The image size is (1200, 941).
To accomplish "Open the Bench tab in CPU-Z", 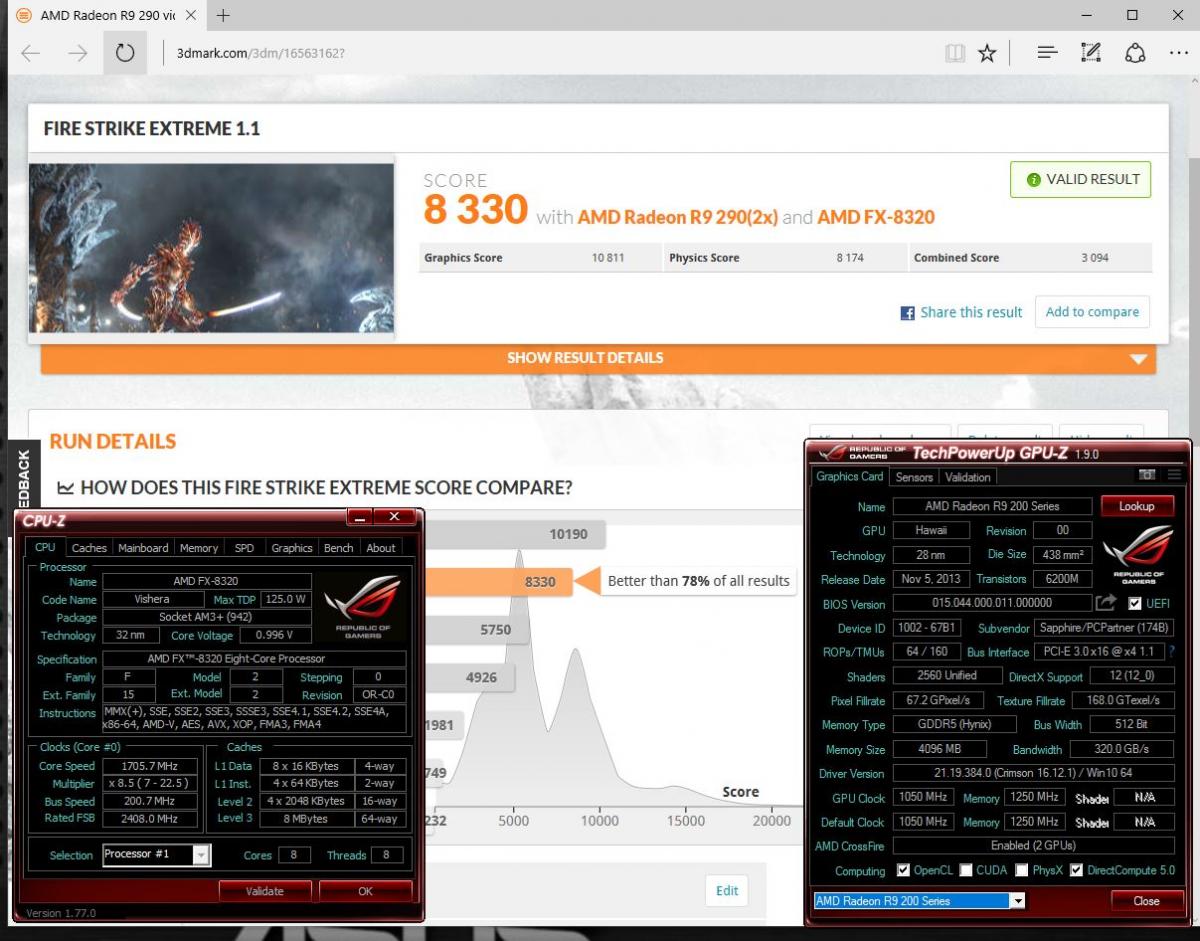I will click(x=339, y=548).
